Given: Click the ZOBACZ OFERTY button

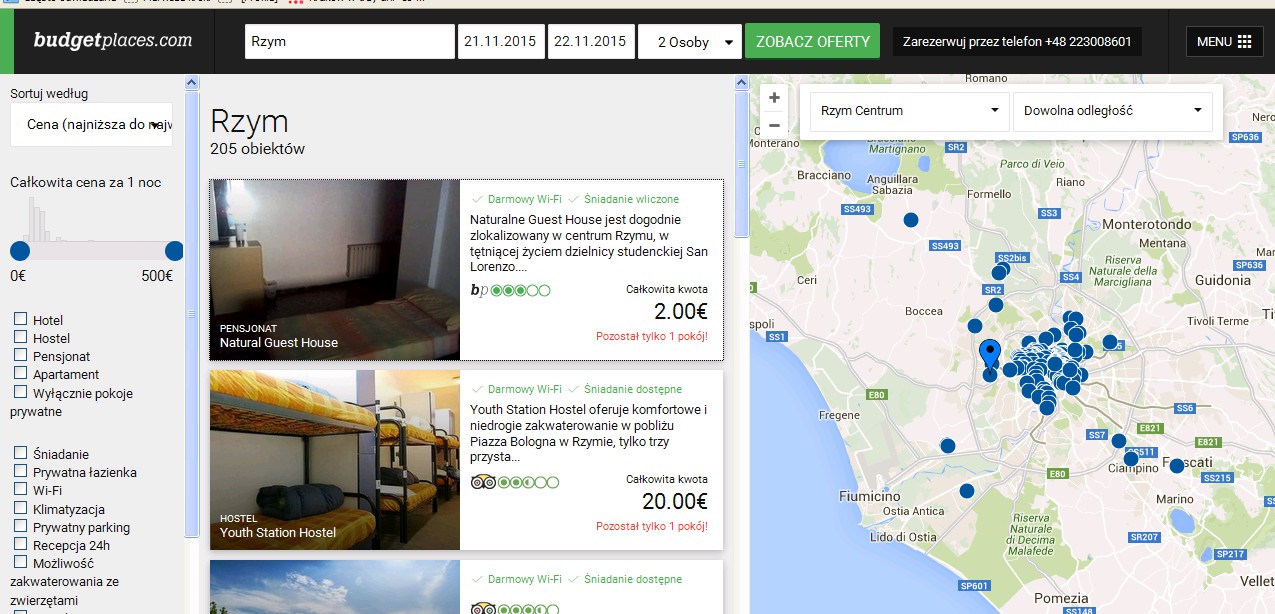Looking at the screenshot, I should coord(812,42).
